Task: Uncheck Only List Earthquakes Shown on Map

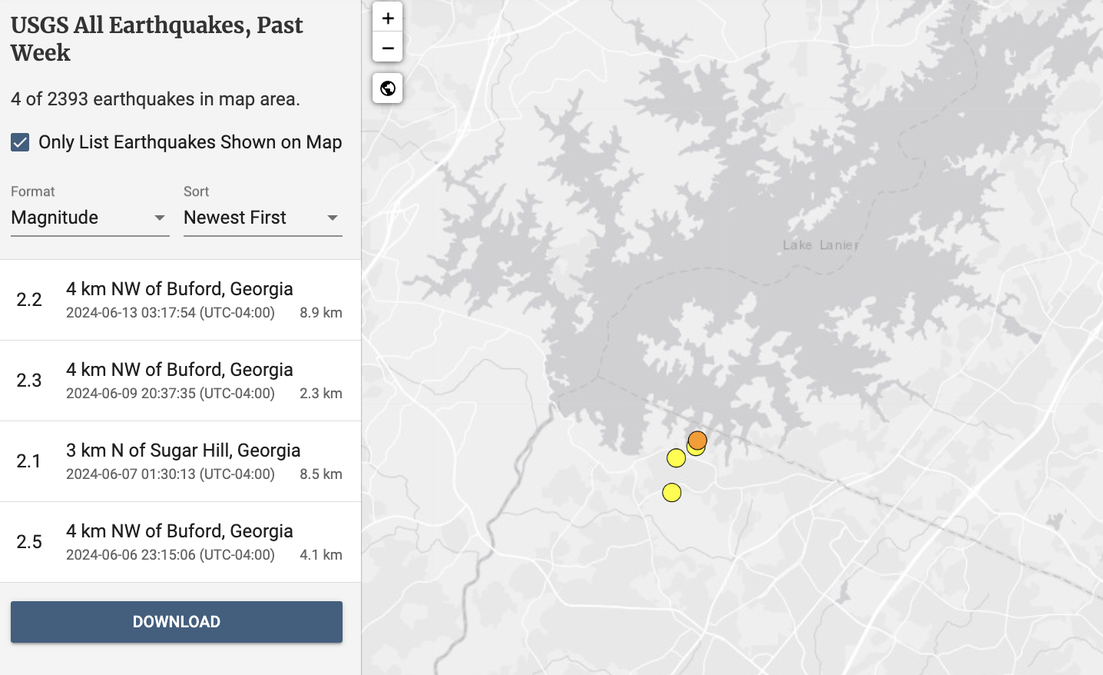Action: click(x=20, y=142)
